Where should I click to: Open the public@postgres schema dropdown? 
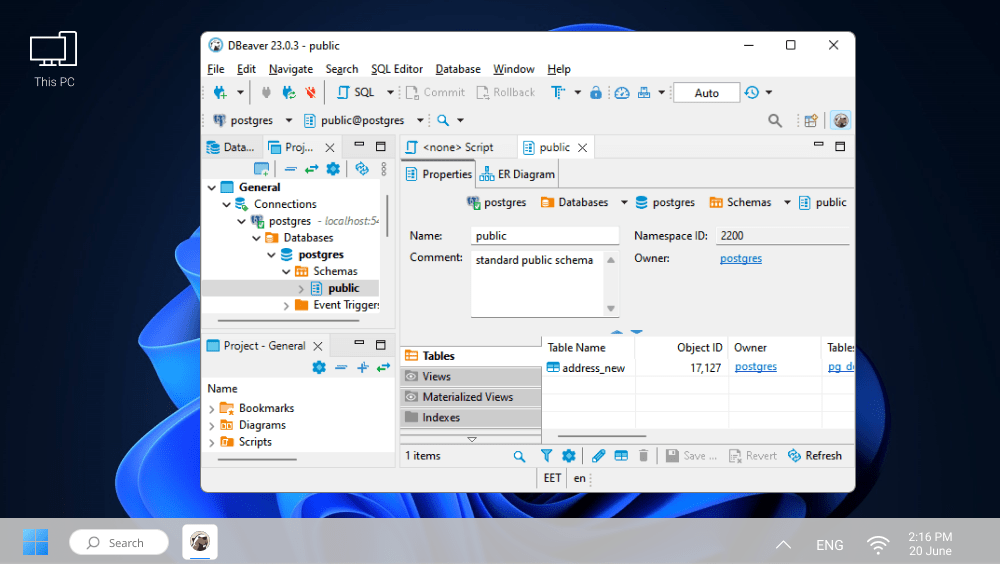420,120
